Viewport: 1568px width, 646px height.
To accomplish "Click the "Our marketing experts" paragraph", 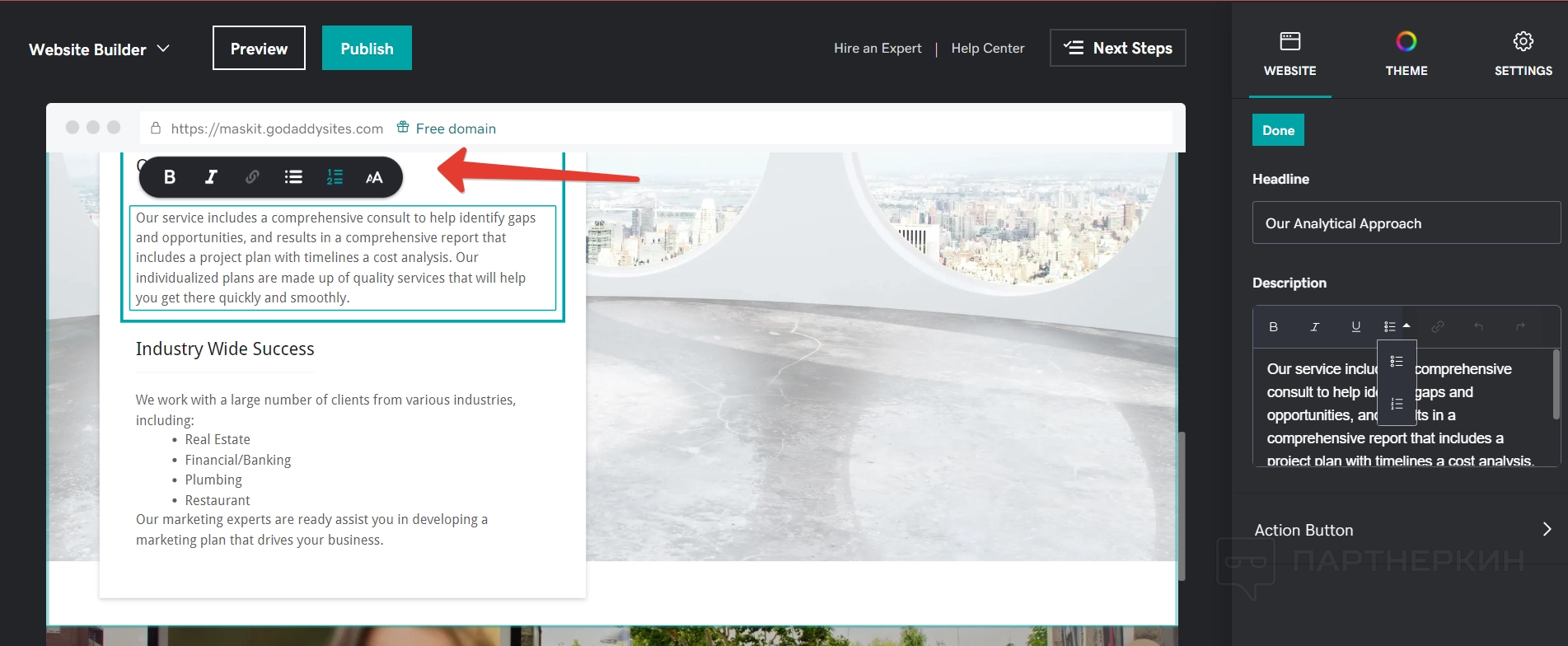I will click(x=311, y=530).
